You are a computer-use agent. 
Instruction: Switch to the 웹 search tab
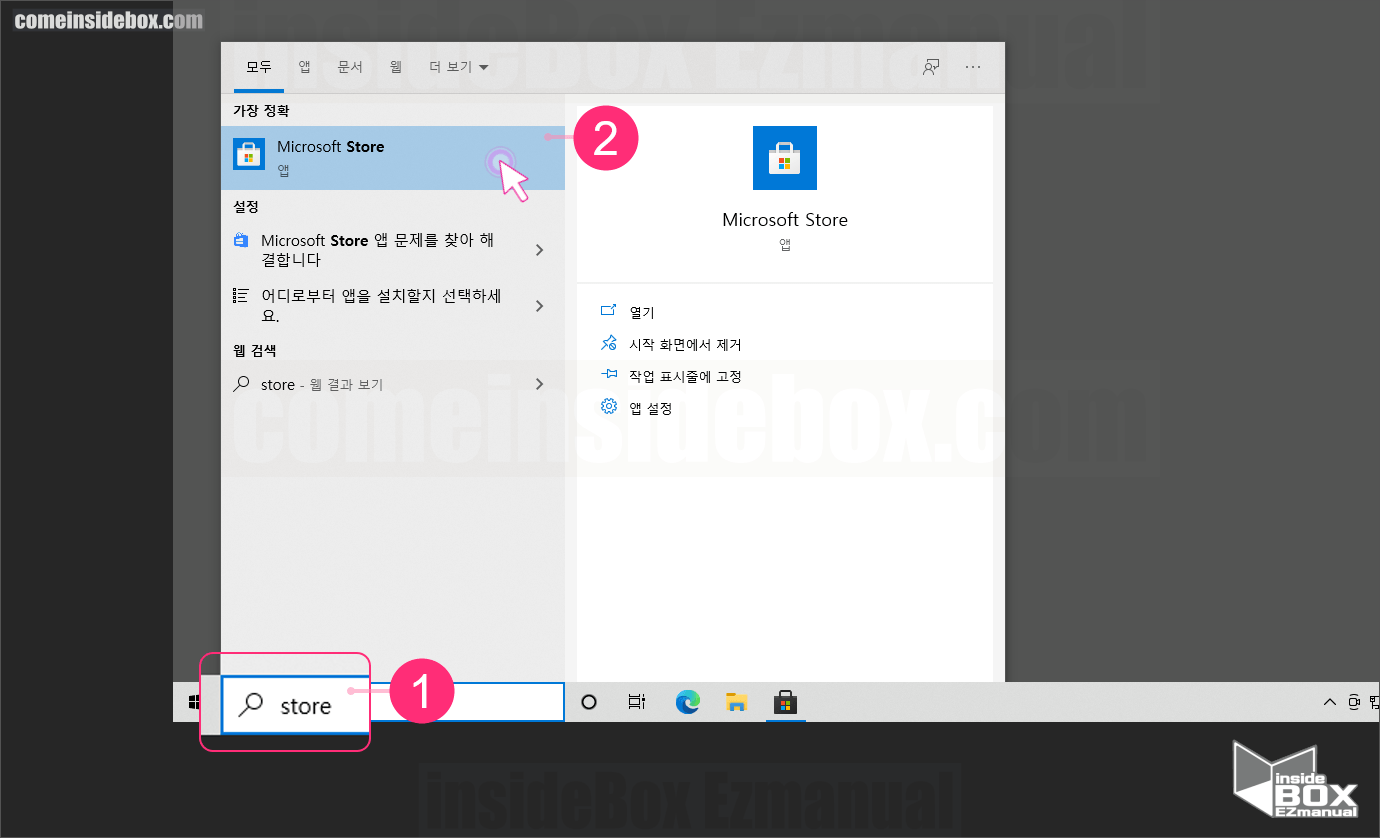[x=396, y=67]
